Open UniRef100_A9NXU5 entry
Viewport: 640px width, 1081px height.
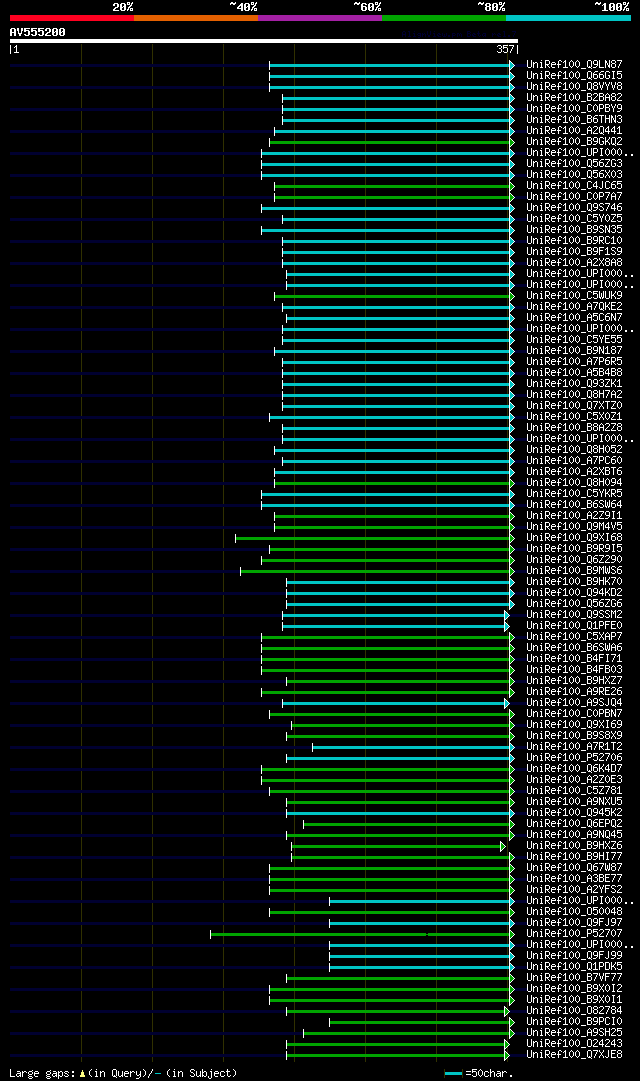point(574,802)
